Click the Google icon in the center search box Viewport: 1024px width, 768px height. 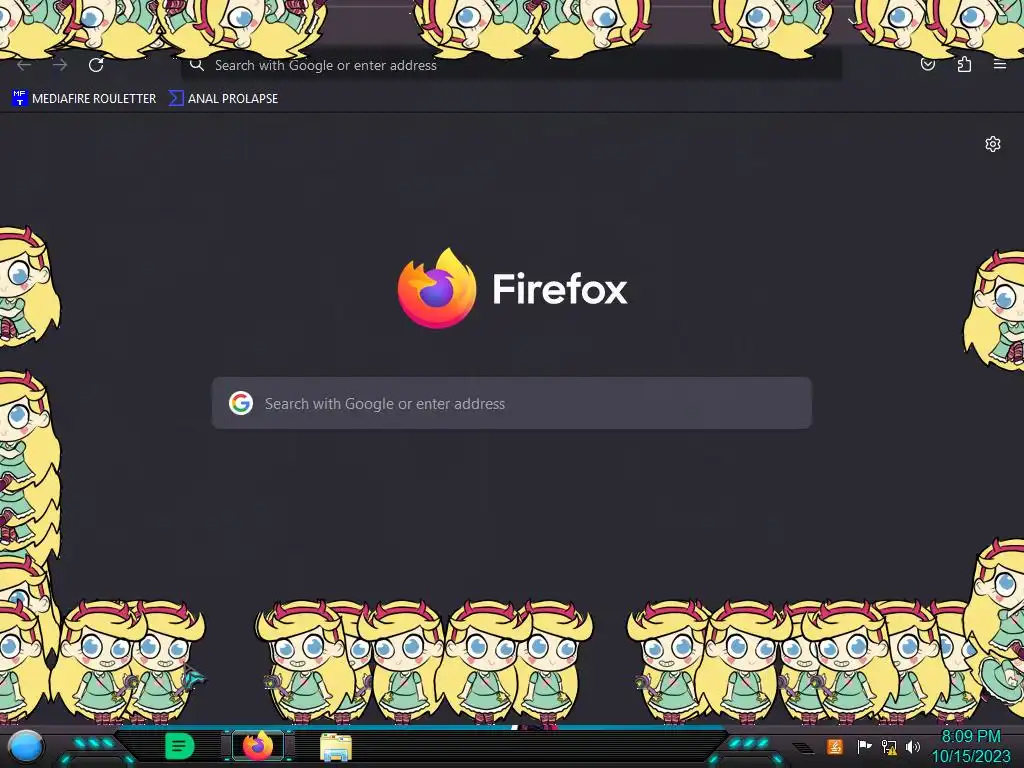241,403
